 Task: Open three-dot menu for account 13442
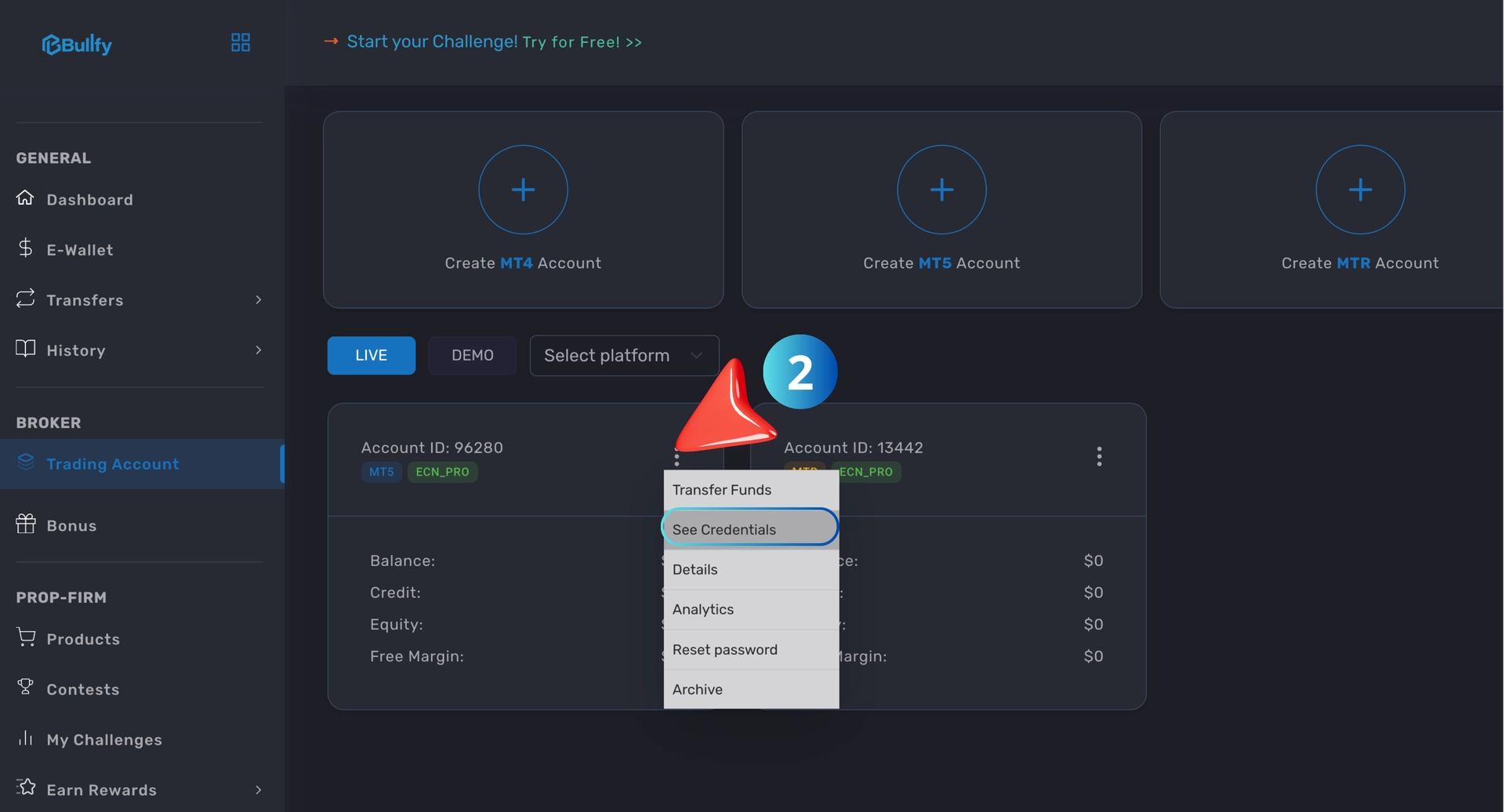(1099, 456)
